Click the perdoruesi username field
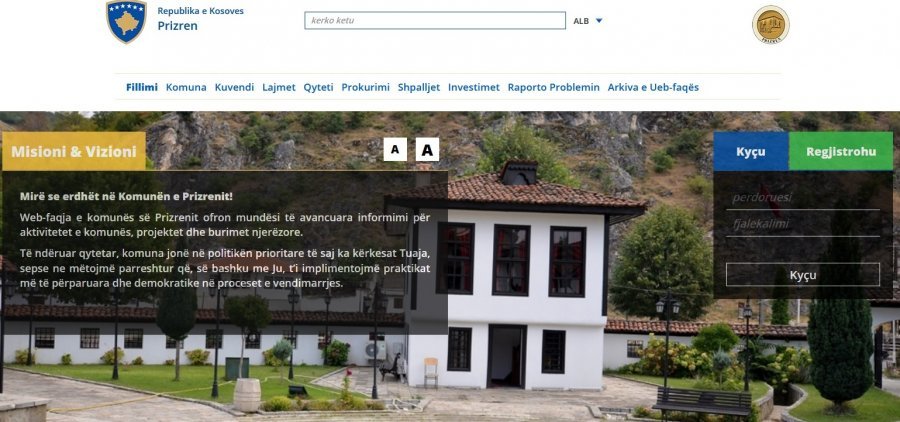Image resolution: width=900 pixels, height=422 pixels. point(802,198)
